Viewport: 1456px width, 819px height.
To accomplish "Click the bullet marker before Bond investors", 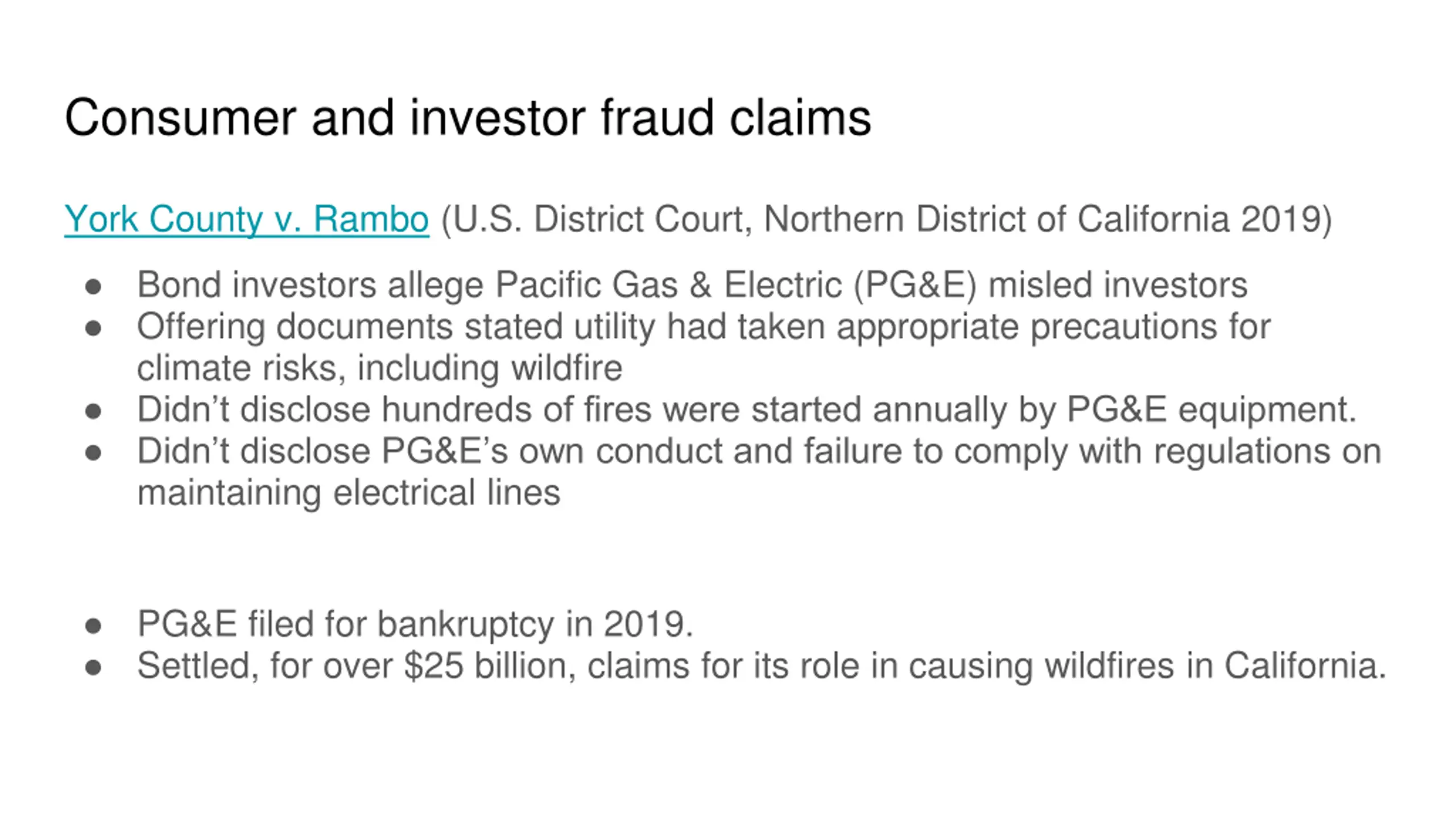I will [93, 287].
